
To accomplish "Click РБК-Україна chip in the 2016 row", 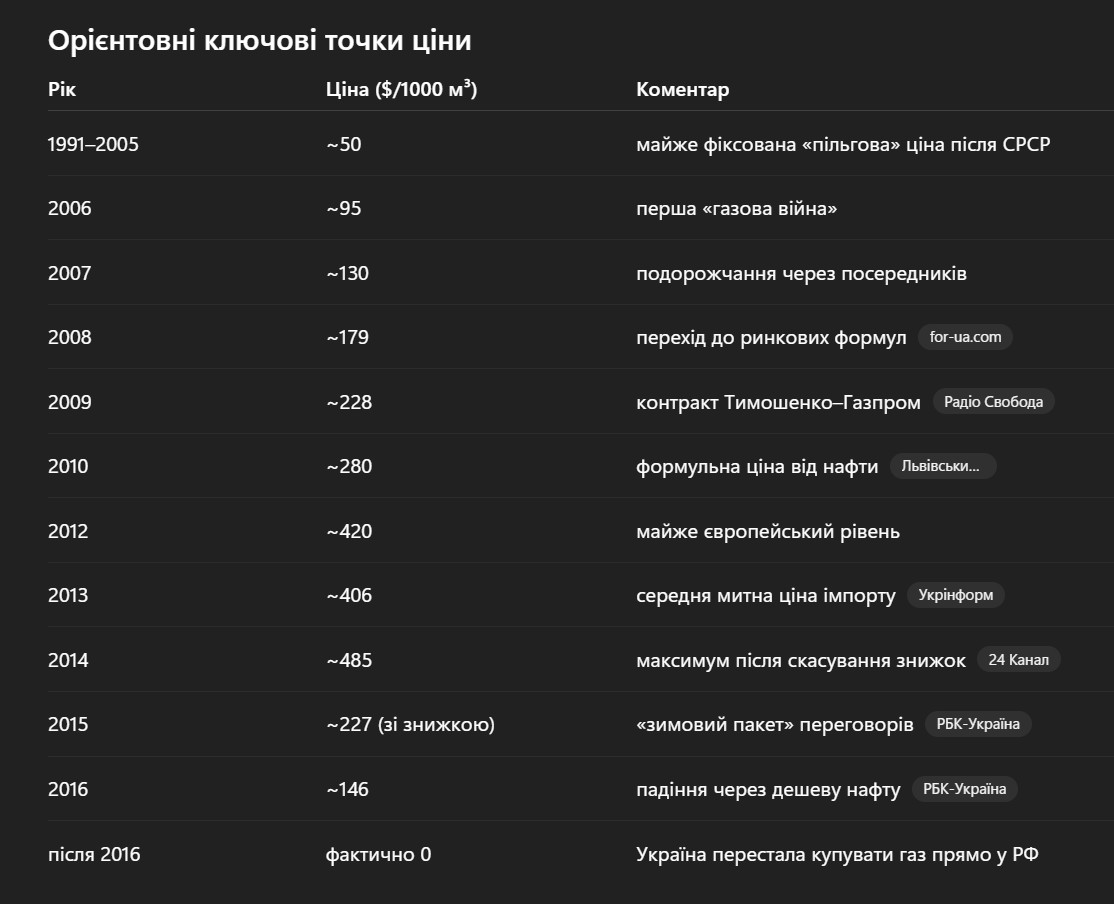I will click(964, 789).
